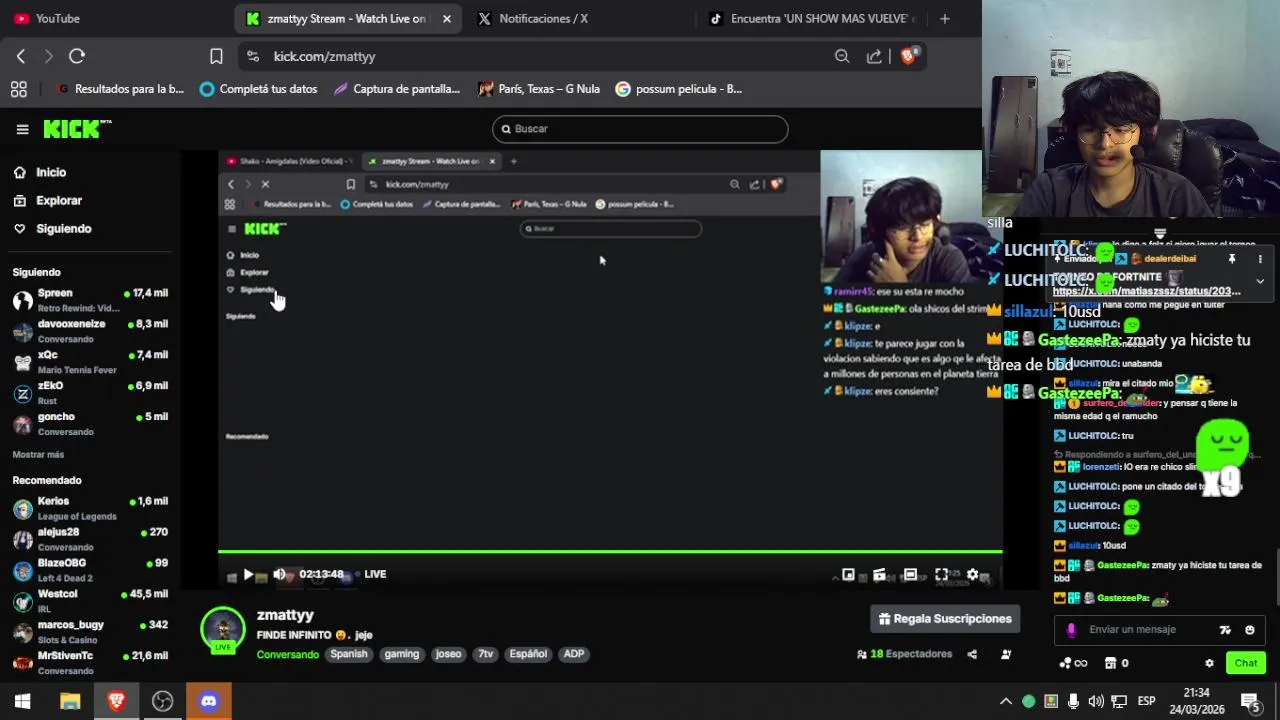Open Explorar in sidebar
Viewport: 1280px width, 720px height.
[x=48, y=200]
